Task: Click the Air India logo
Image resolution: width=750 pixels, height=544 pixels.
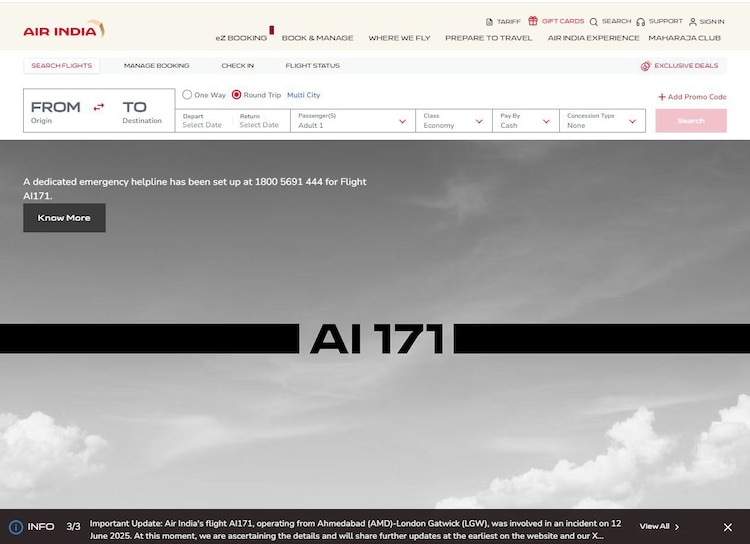Action: coord(63,30)
